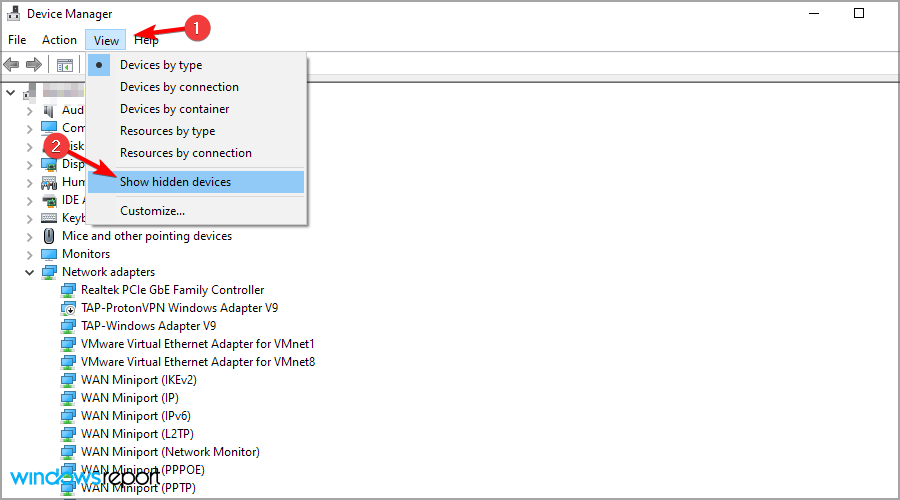
Task: Select the Network adapters tree item
Action: coord(108,272)
